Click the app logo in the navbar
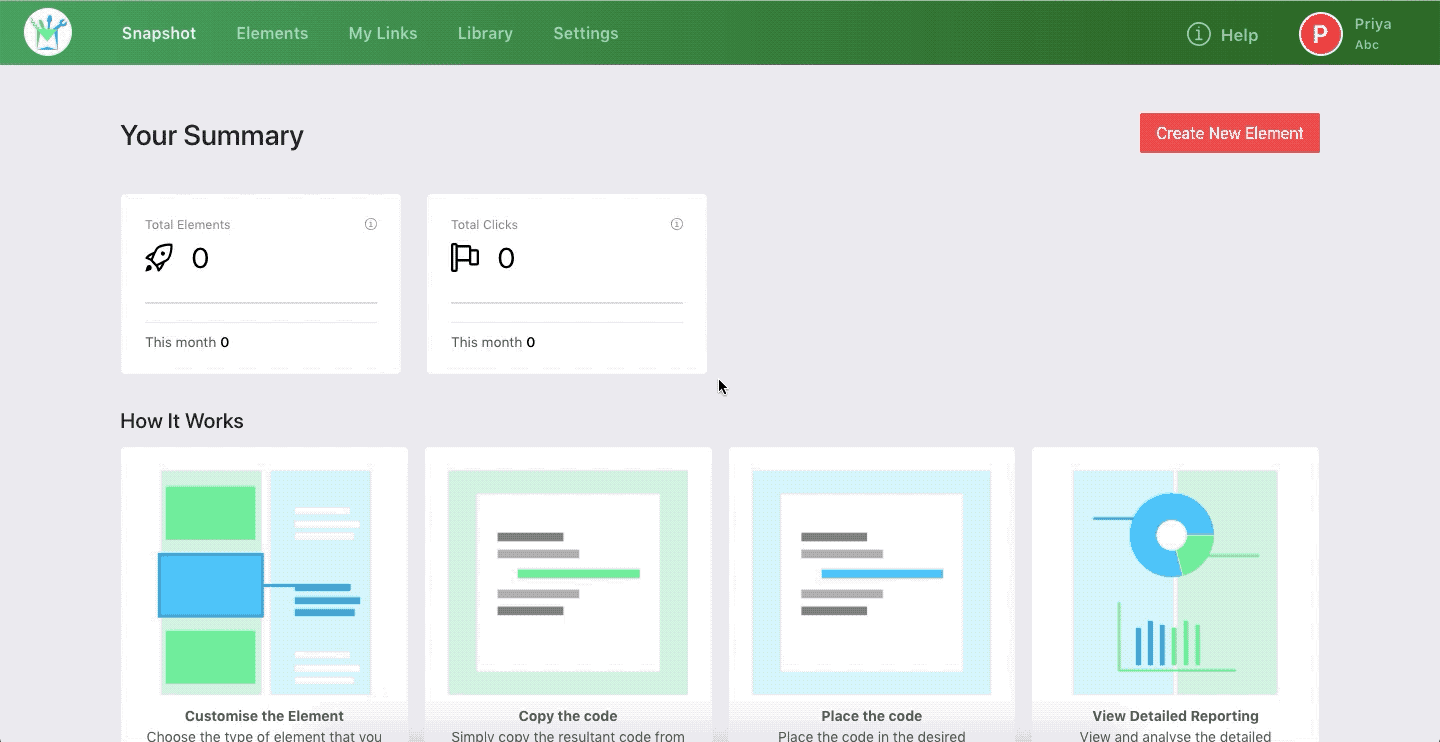The width and height of the screenshot is (1440, 742). (x=47, y=31)
